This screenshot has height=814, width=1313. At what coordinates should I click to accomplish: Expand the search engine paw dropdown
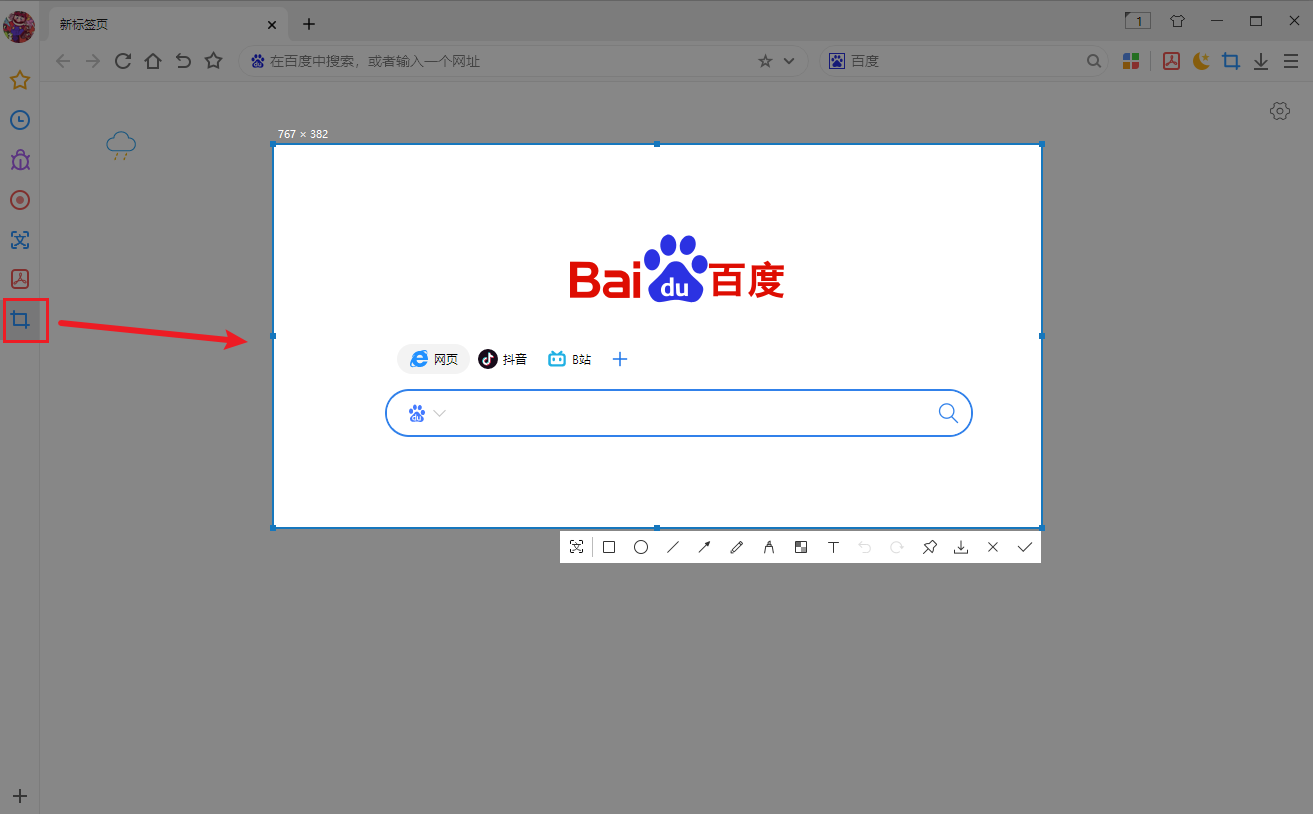pyautogui.click(x=427, y=413)
